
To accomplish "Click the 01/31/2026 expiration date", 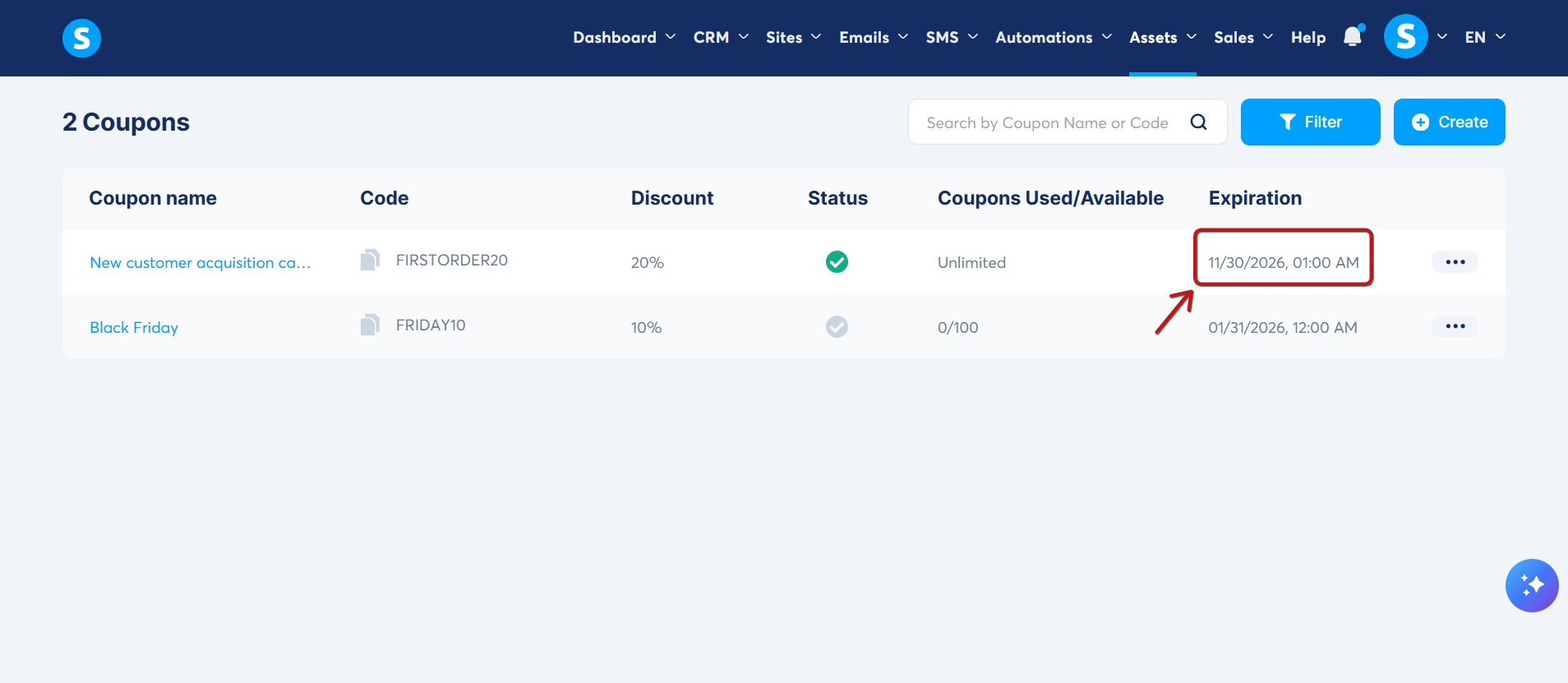I will tap(1282, 327).
